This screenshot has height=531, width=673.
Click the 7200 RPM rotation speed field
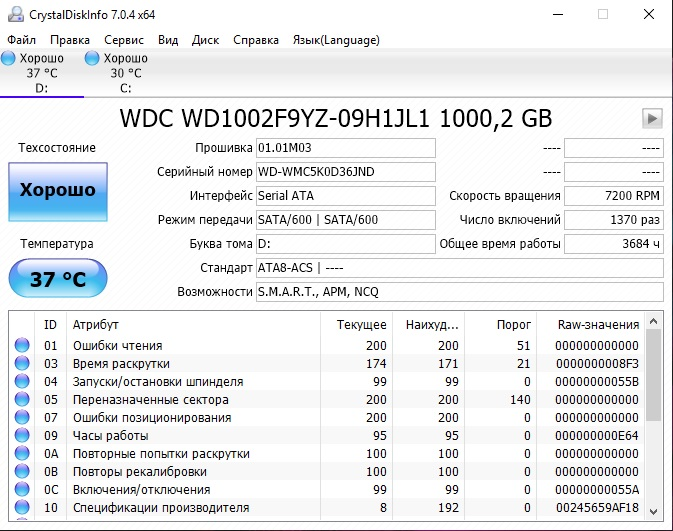614,196
